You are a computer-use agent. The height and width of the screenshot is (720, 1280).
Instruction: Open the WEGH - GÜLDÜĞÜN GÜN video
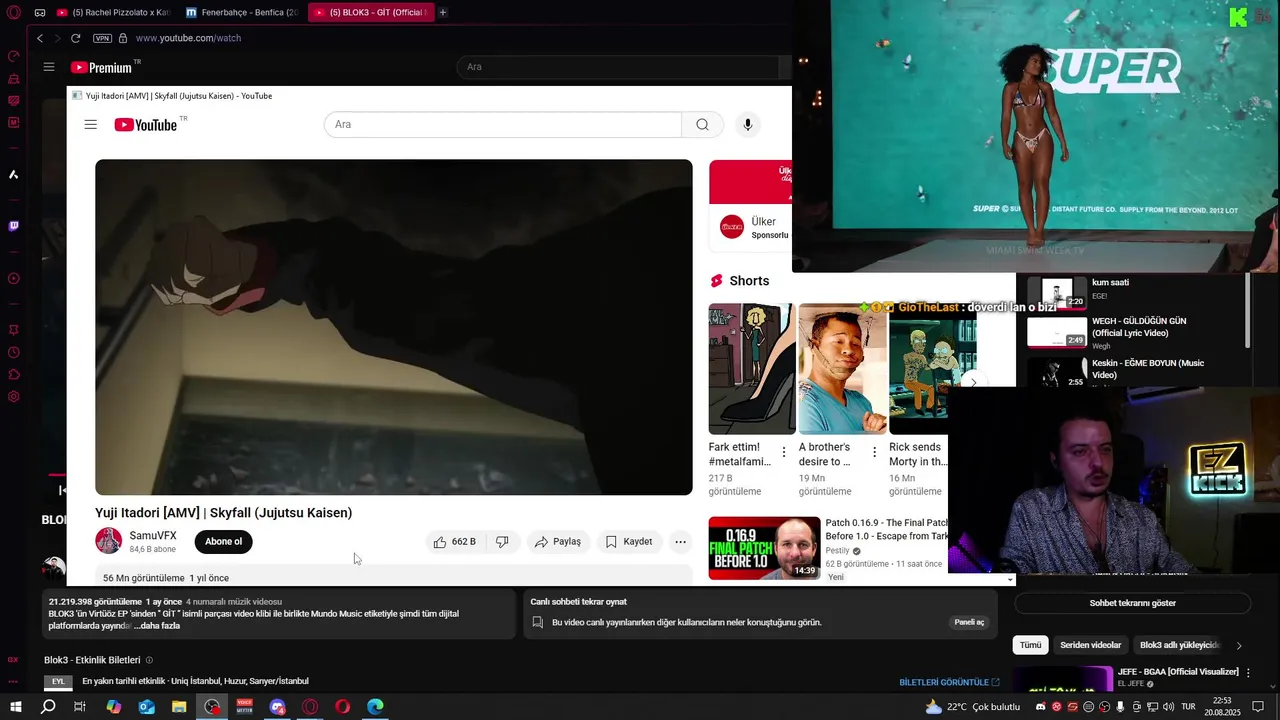[x=1139, y=326]
